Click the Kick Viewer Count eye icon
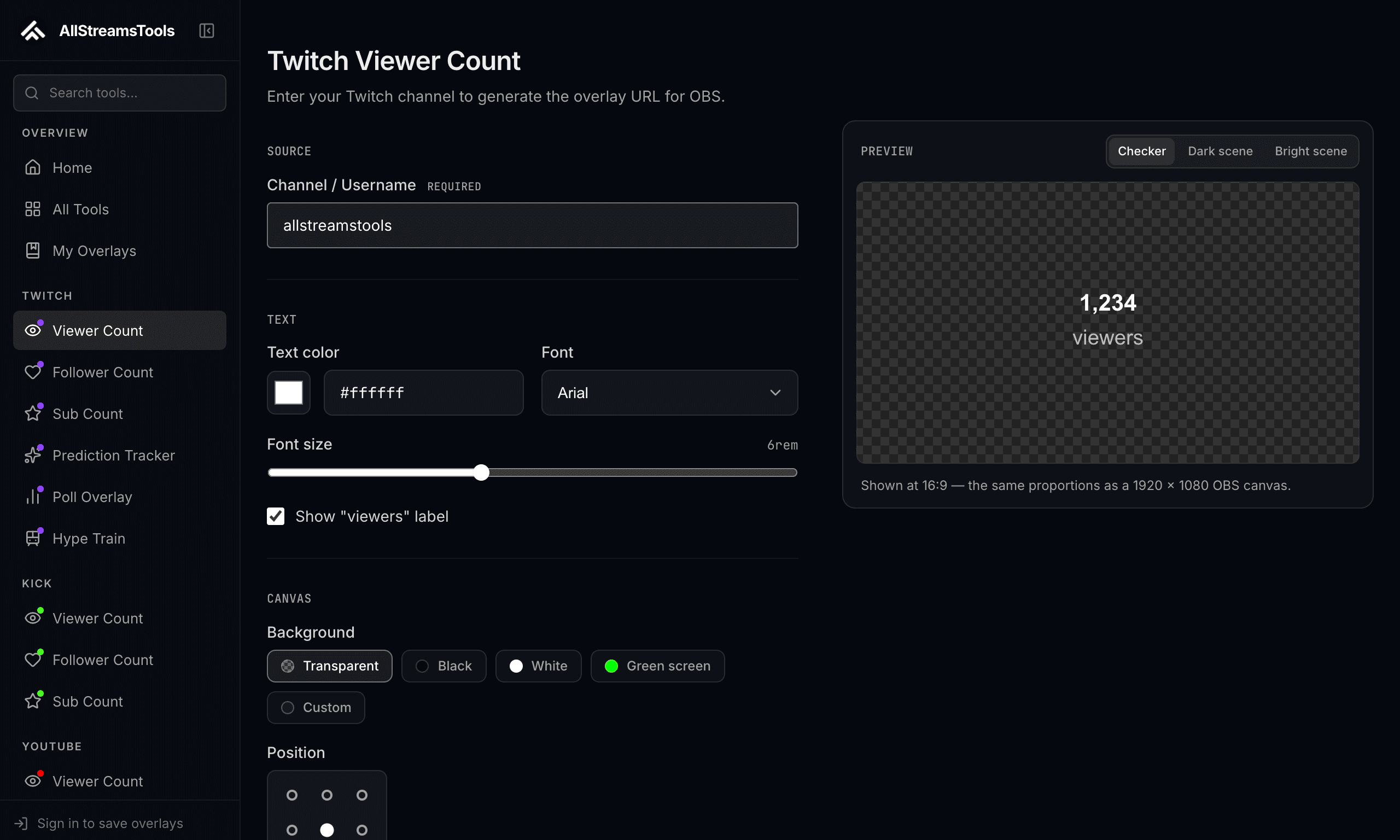 (x=33, y=617)
